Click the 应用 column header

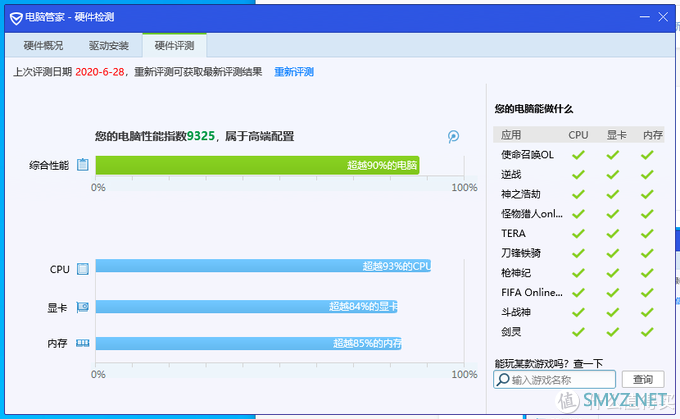(x=511, y=135)
